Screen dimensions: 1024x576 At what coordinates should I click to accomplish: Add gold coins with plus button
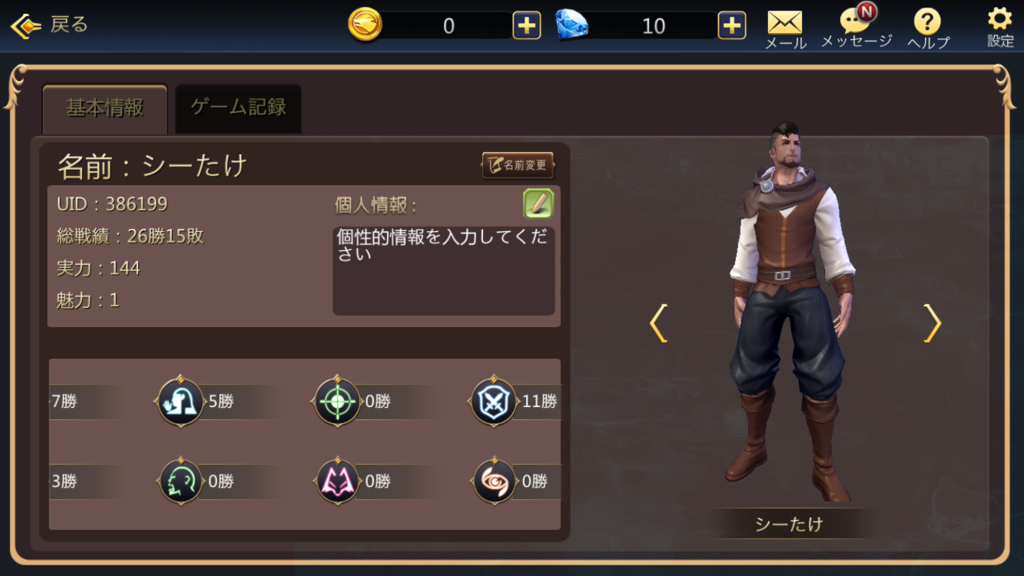(526, 25)
